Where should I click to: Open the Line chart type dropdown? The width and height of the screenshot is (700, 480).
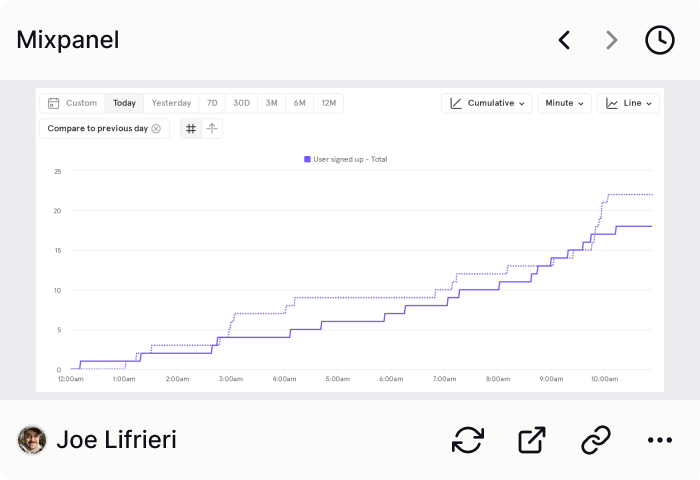[x=628, y=103]
